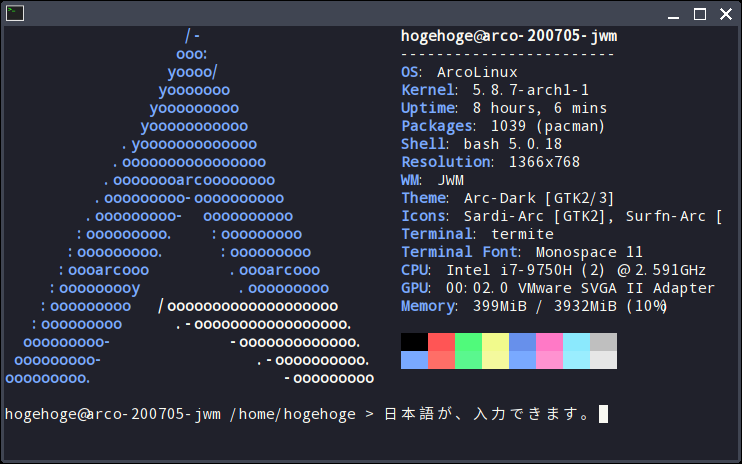Image resolution: width=742 pixels, height=464 pixels.
Task: Click the /home/hogehoge path in the prompt
Action: [292, 414]
